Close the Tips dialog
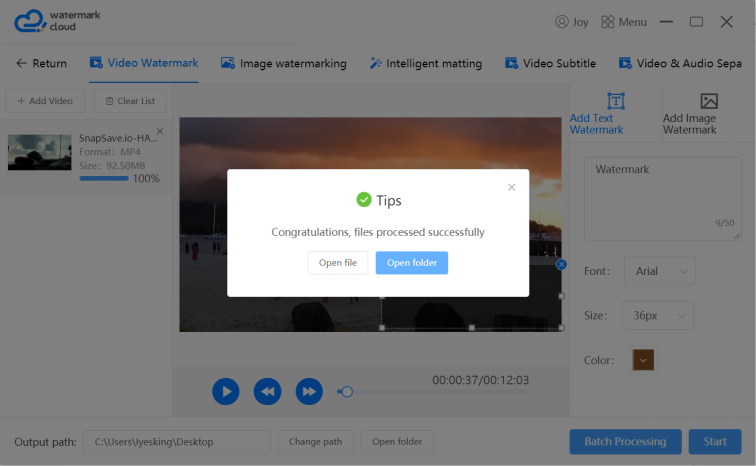The height and width of the screenshot is (466, 756). (512, 187)
